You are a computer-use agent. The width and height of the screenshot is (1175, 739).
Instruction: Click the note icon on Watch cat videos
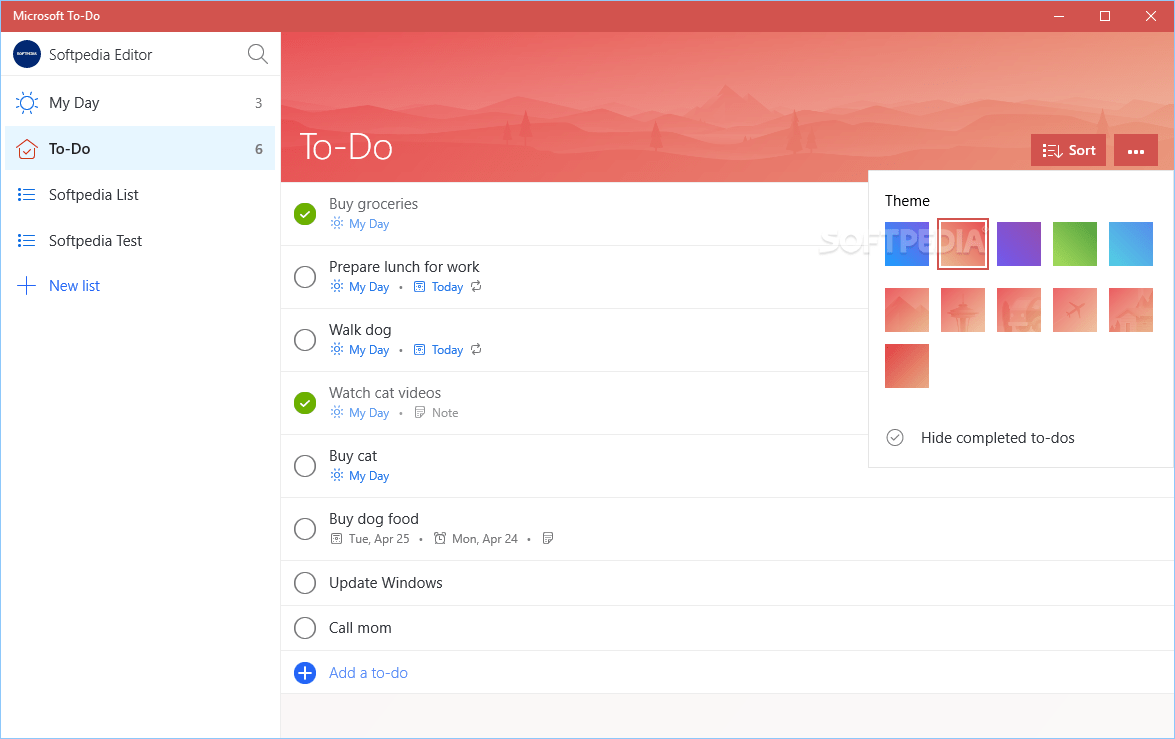420,412
